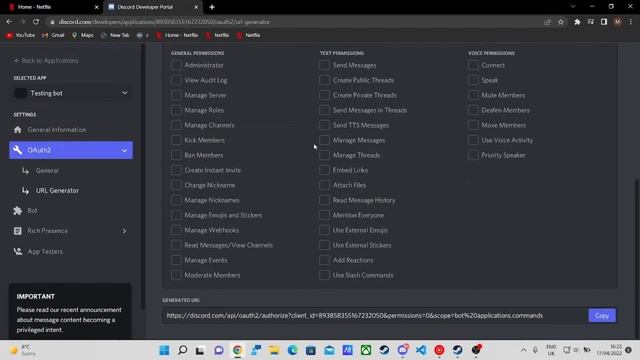Switch to the Home - Netflix tab
The height and width of the screenshot is (360, 640).
coord(53,7)
